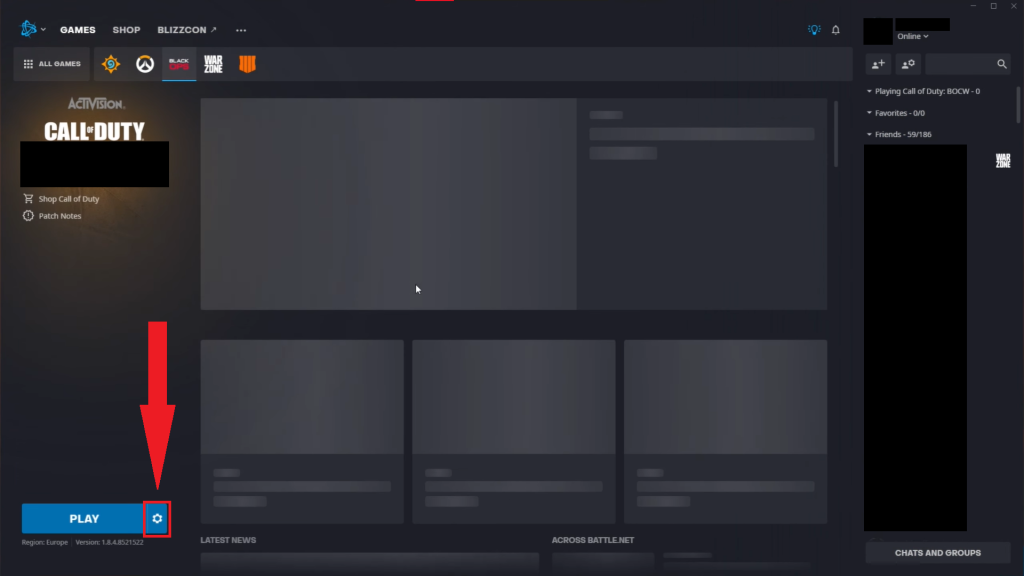Screen dimensions: 1024x576
Task: Open the three-dots more menu
Action: [x=241, y=30]
